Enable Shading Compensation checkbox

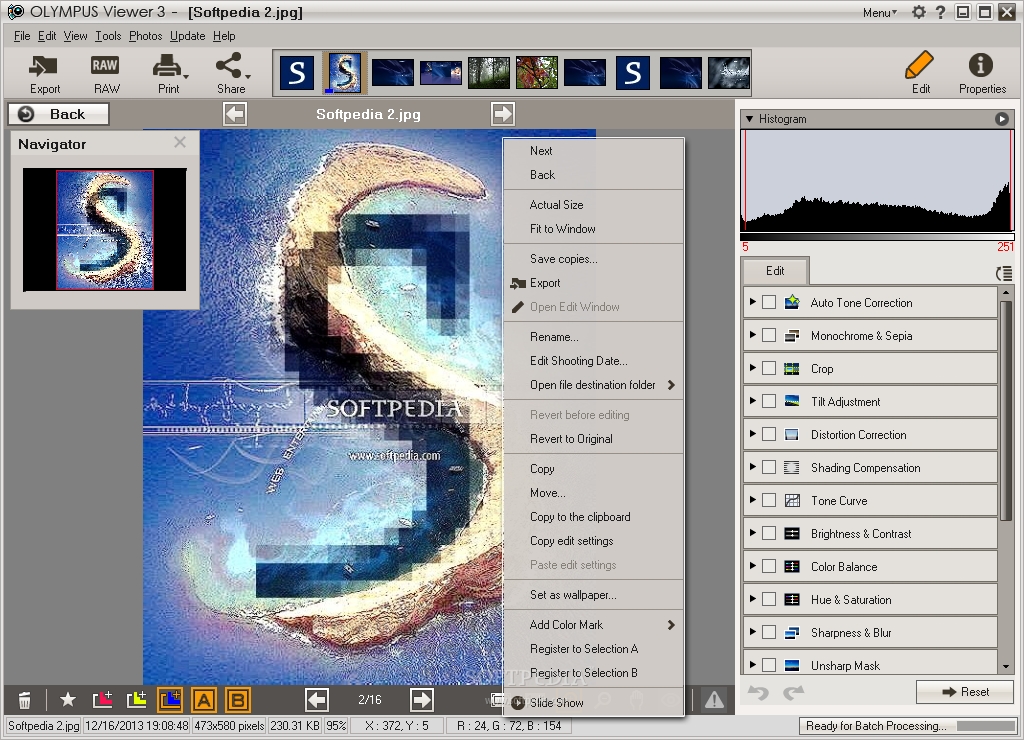pos(769,467)
